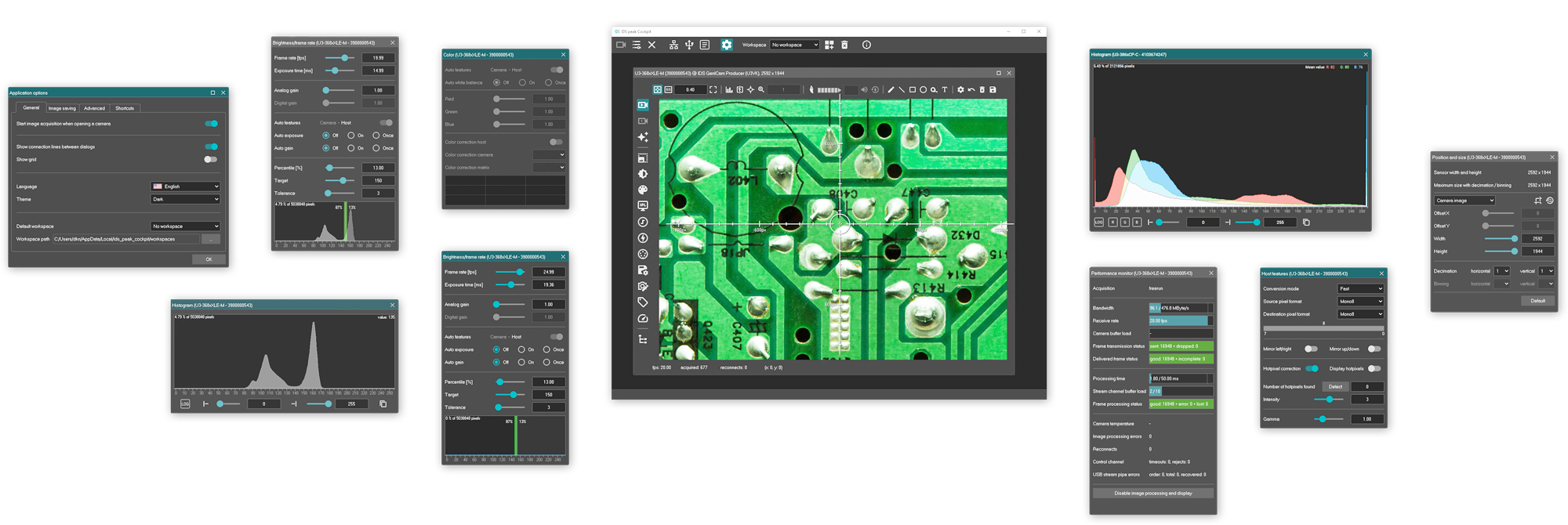Click the Workspace path input field
1568x525 pixels.
[126, 239]
